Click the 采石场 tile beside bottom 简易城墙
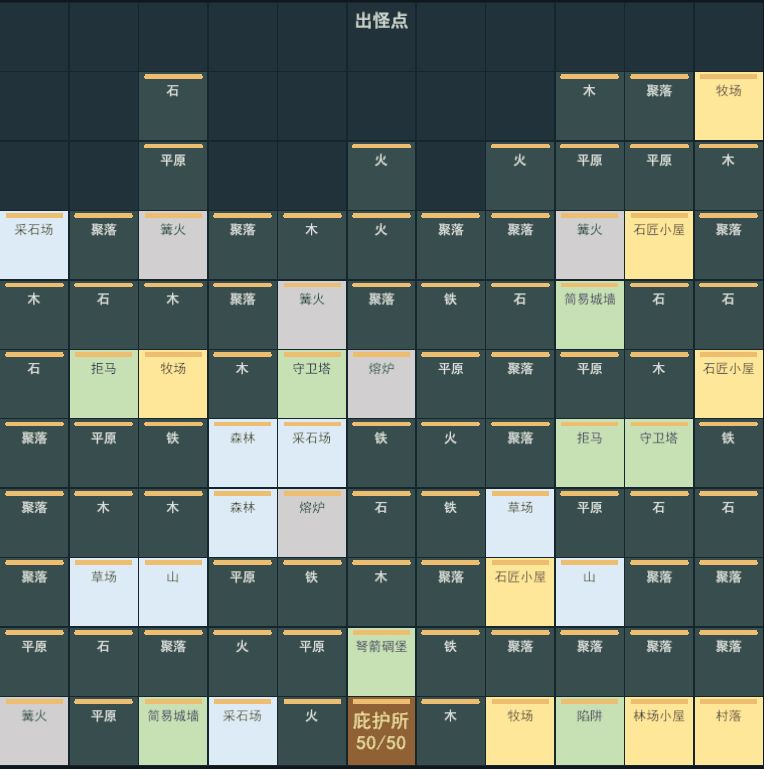Screen dimensions: 764x769 tap(242, 731)
